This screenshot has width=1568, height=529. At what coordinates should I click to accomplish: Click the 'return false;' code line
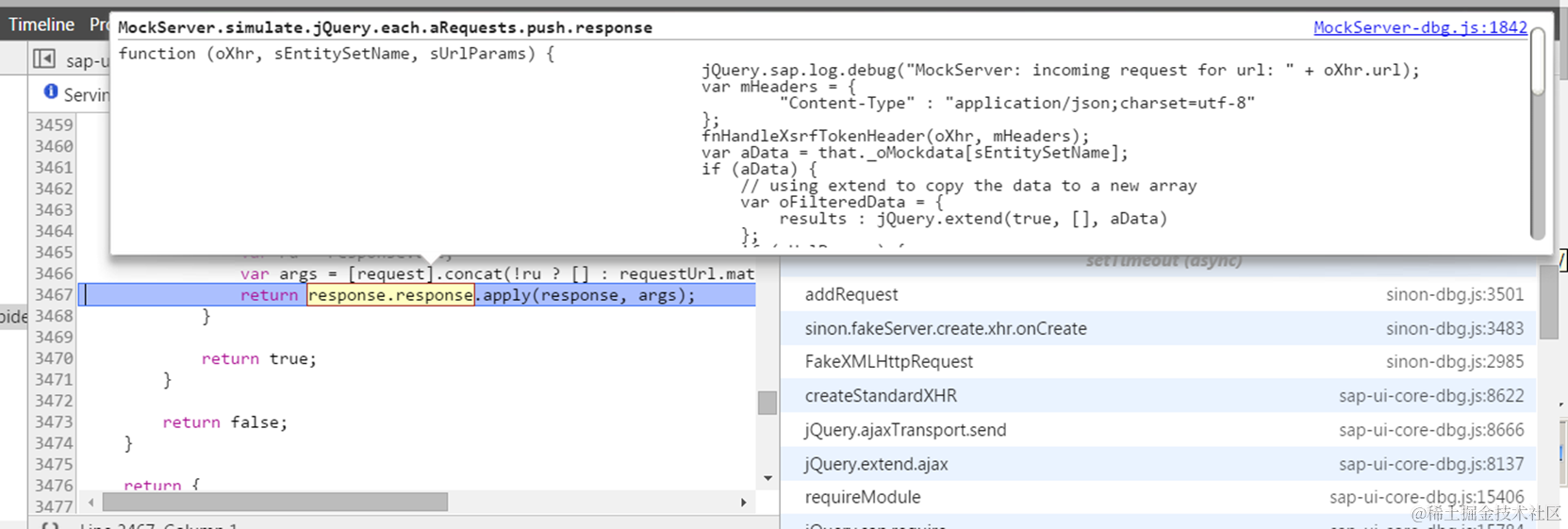(224, 422)
